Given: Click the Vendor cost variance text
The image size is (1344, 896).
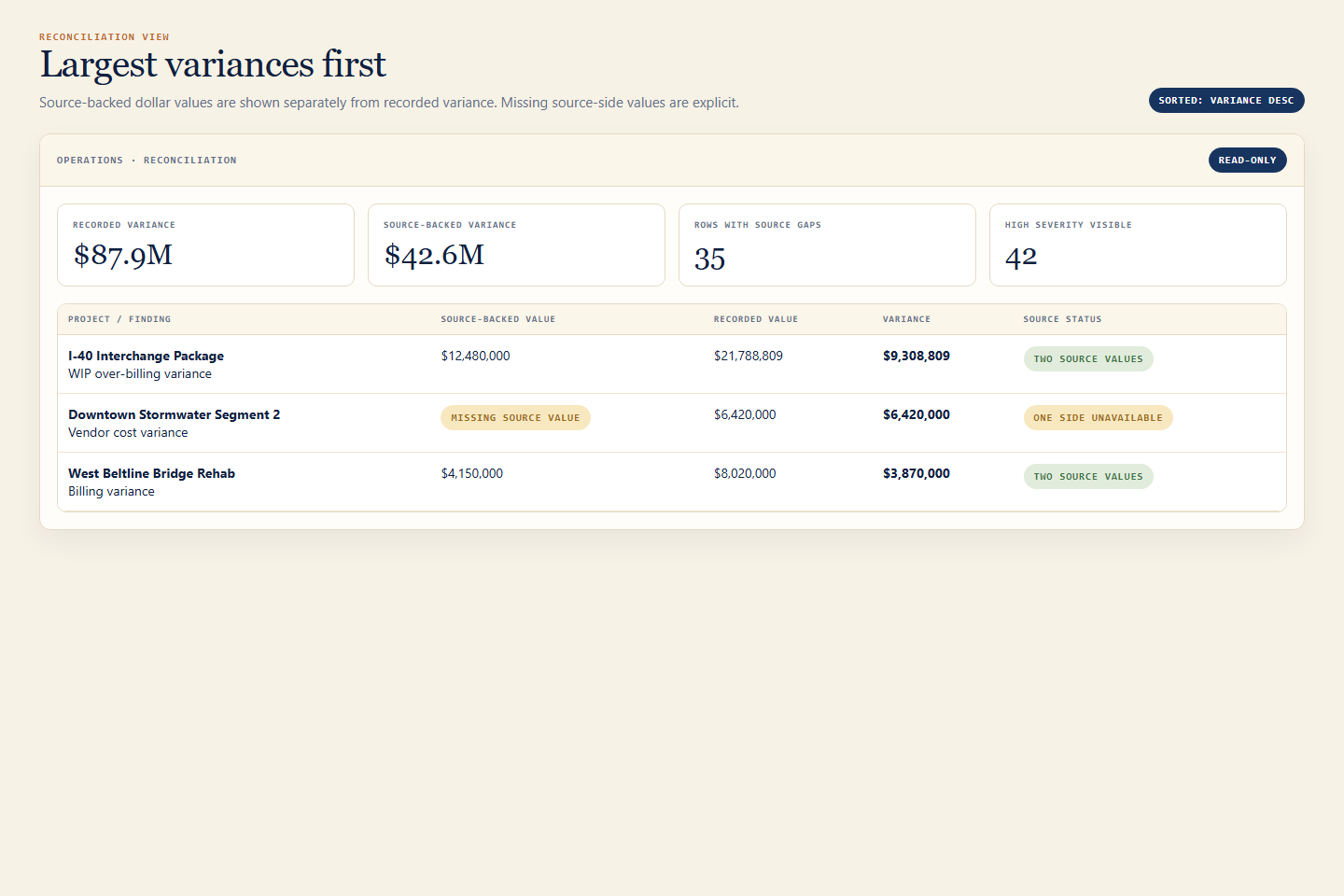Looking at the screenshot, I should click(x=128, y=432).
